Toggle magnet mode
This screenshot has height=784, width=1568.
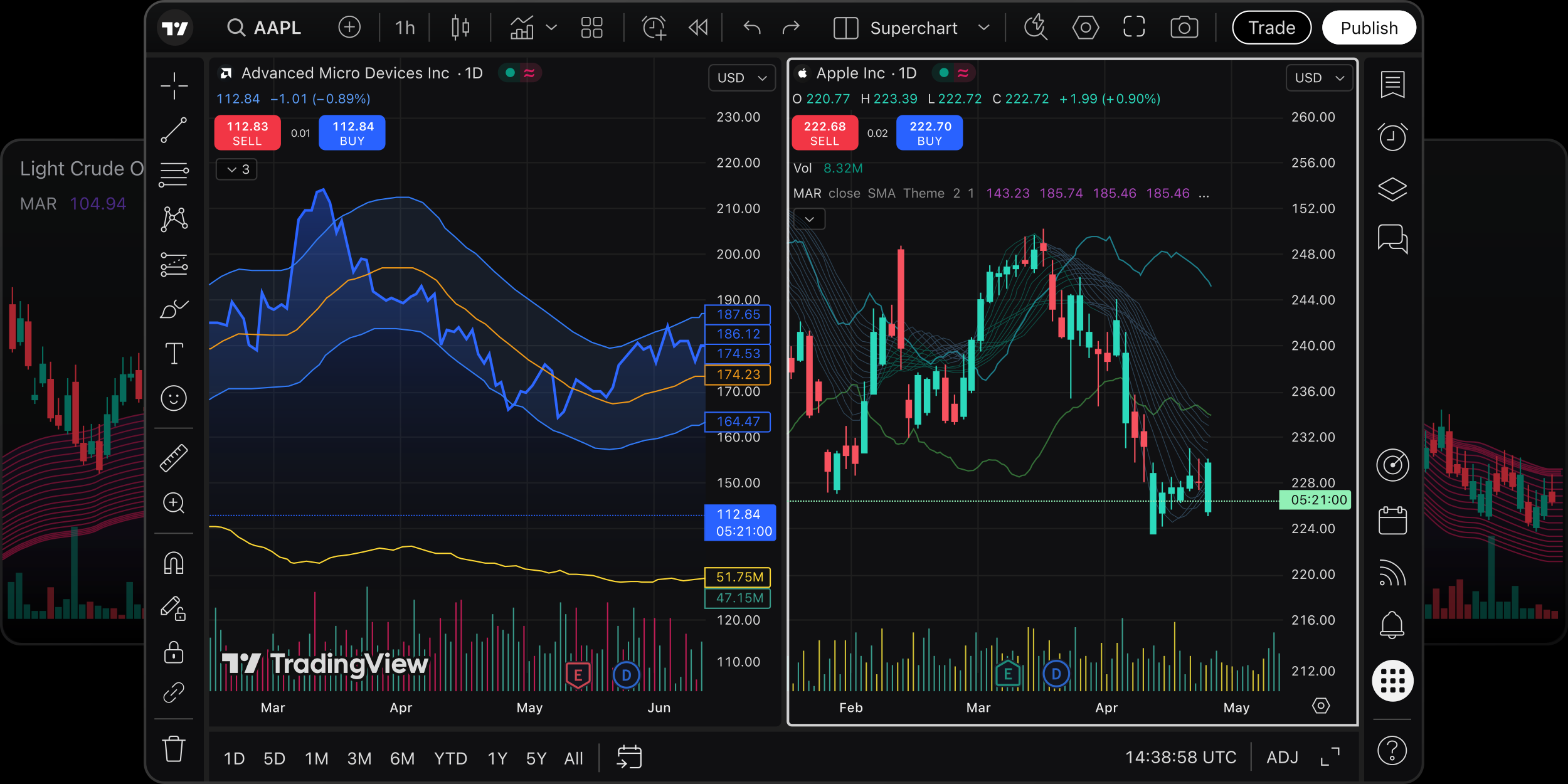pyautogui.click(x=174, y=563)
